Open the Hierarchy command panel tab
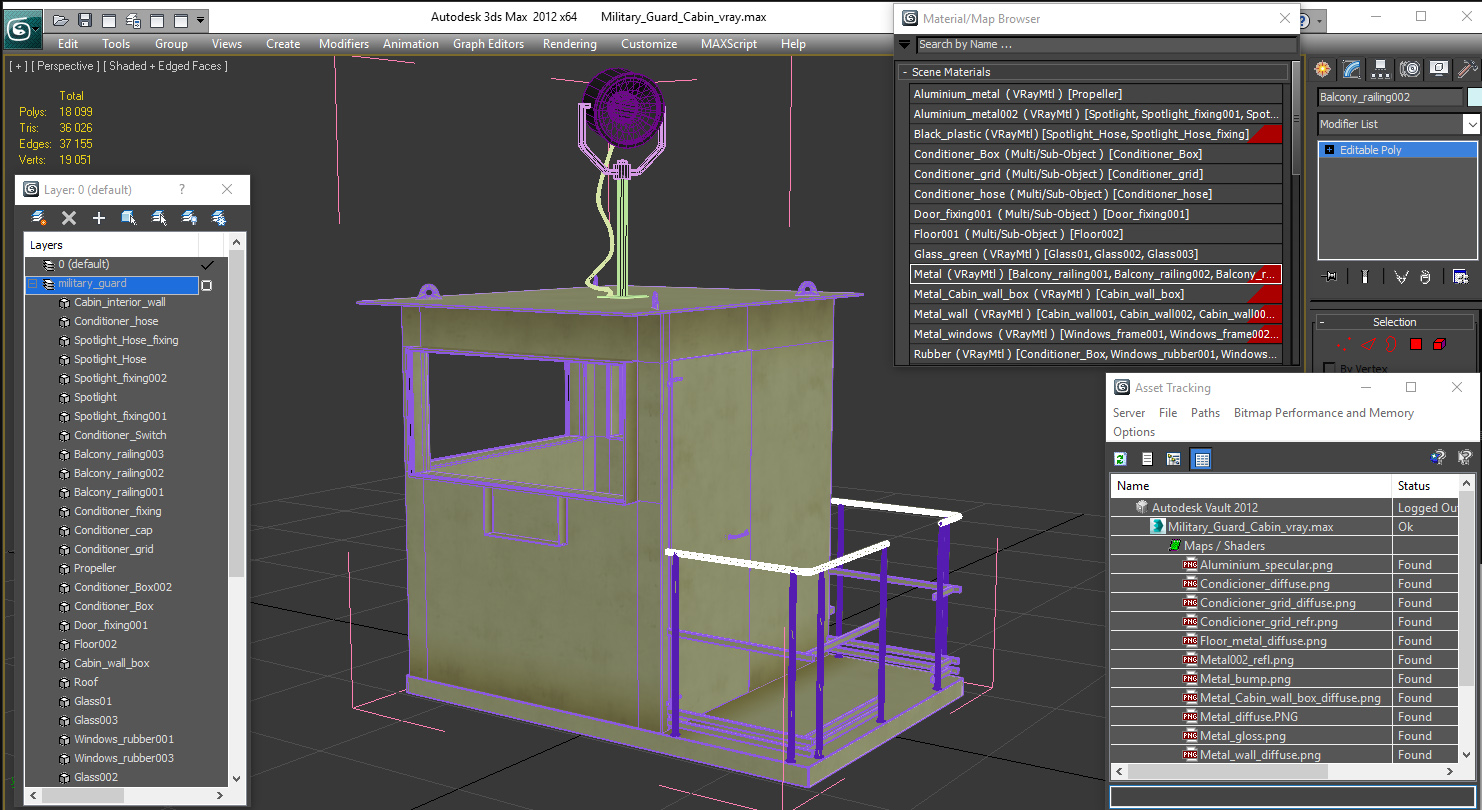Screen dimensions: 1482x810 tap(1381, 69)
